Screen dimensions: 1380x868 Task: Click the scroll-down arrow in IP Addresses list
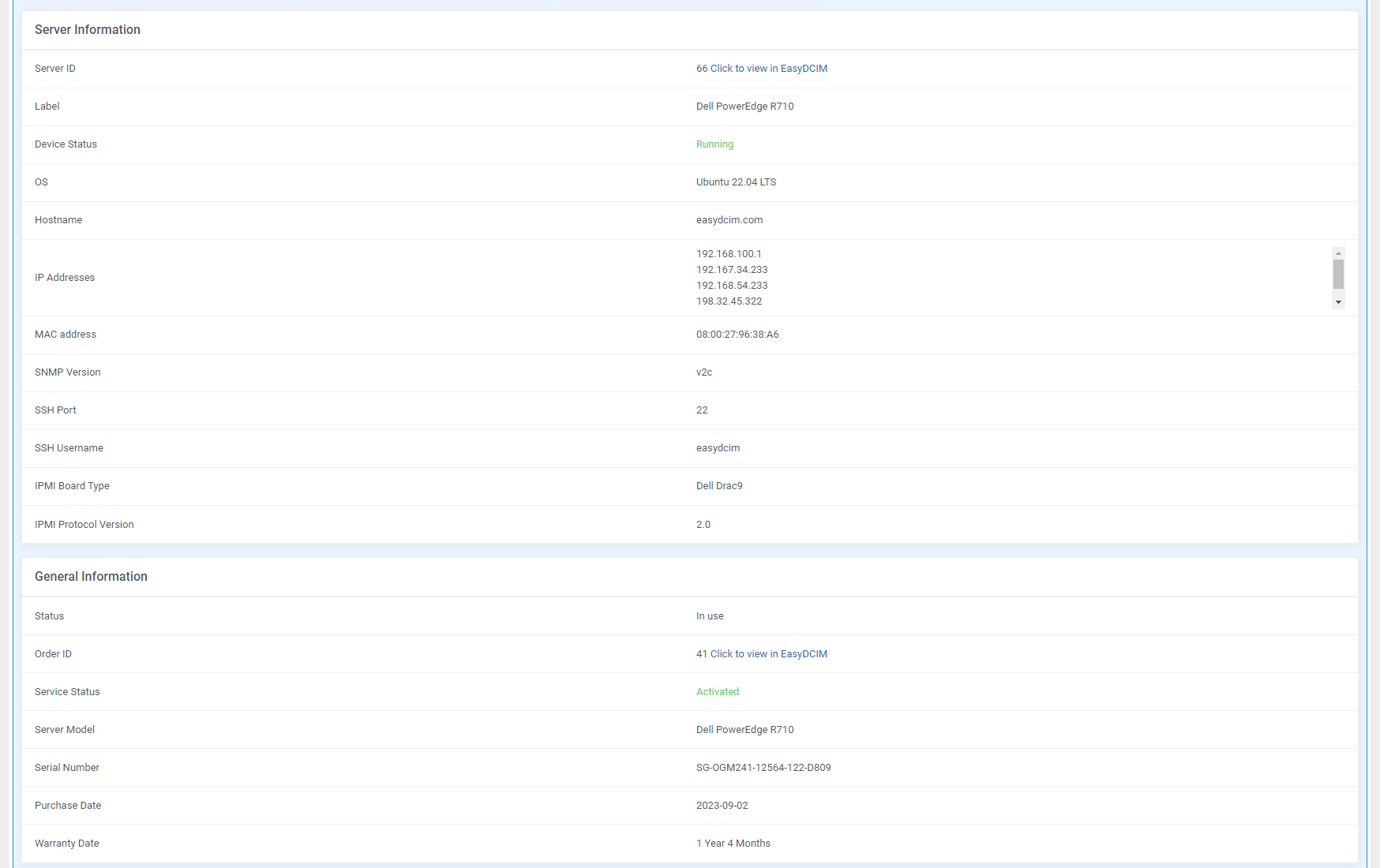1338,301
